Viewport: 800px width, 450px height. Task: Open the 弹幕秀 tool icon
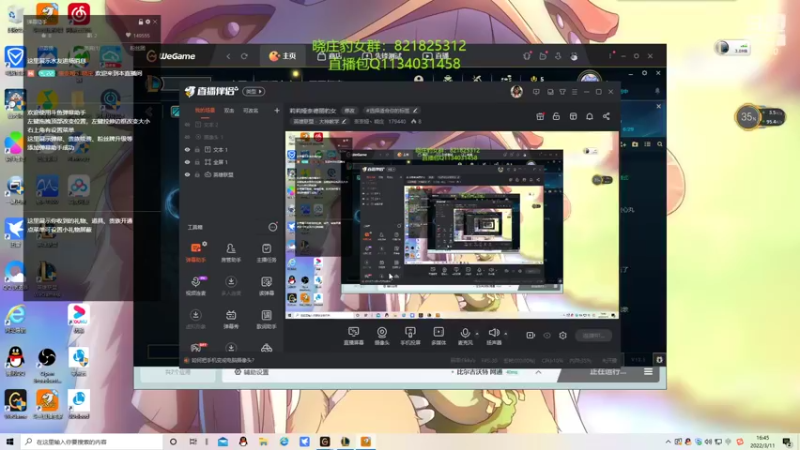click(231, 319)
